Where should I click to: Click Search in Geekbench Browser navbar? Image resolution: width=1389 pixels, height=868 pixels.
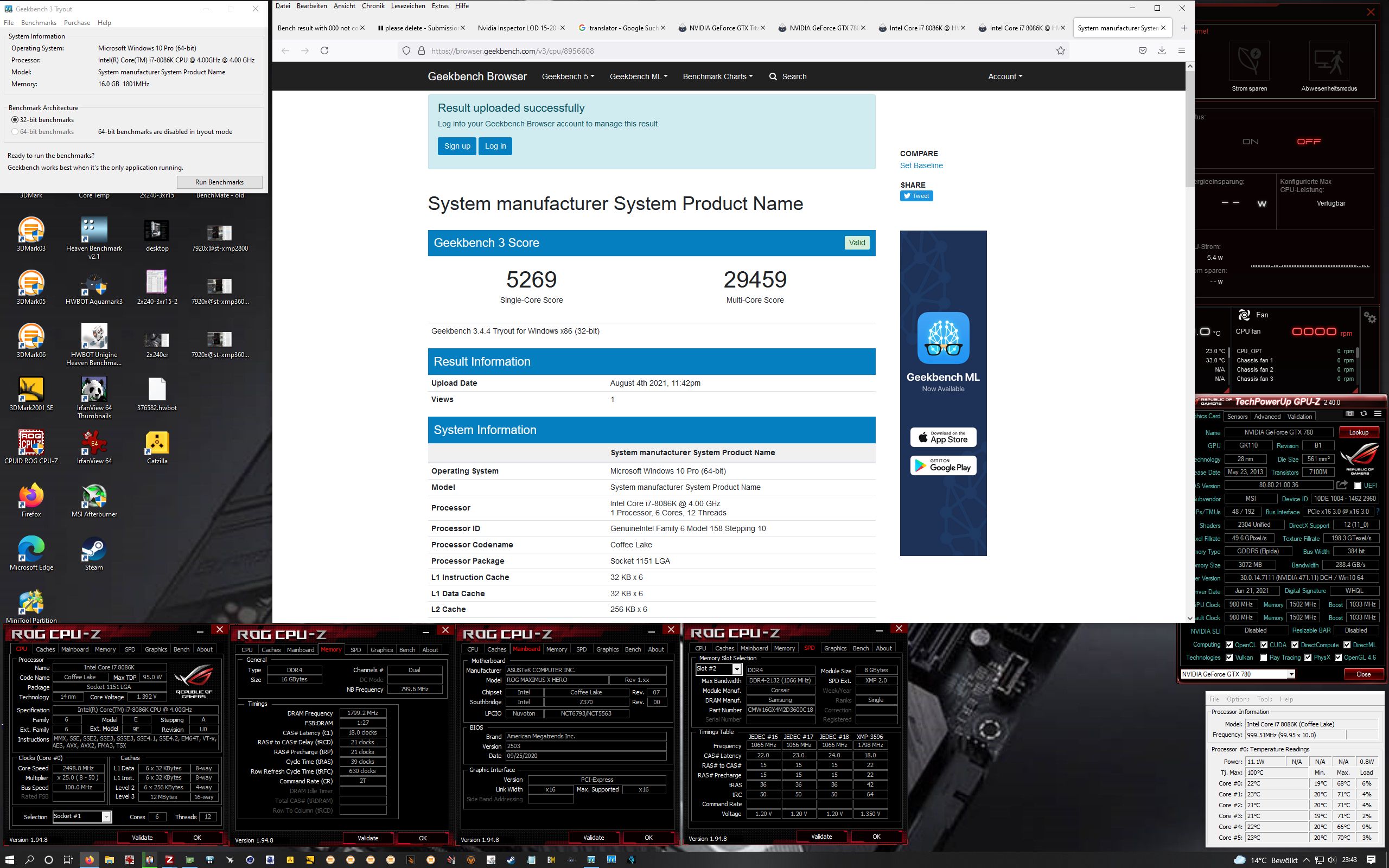coord(787,76)
